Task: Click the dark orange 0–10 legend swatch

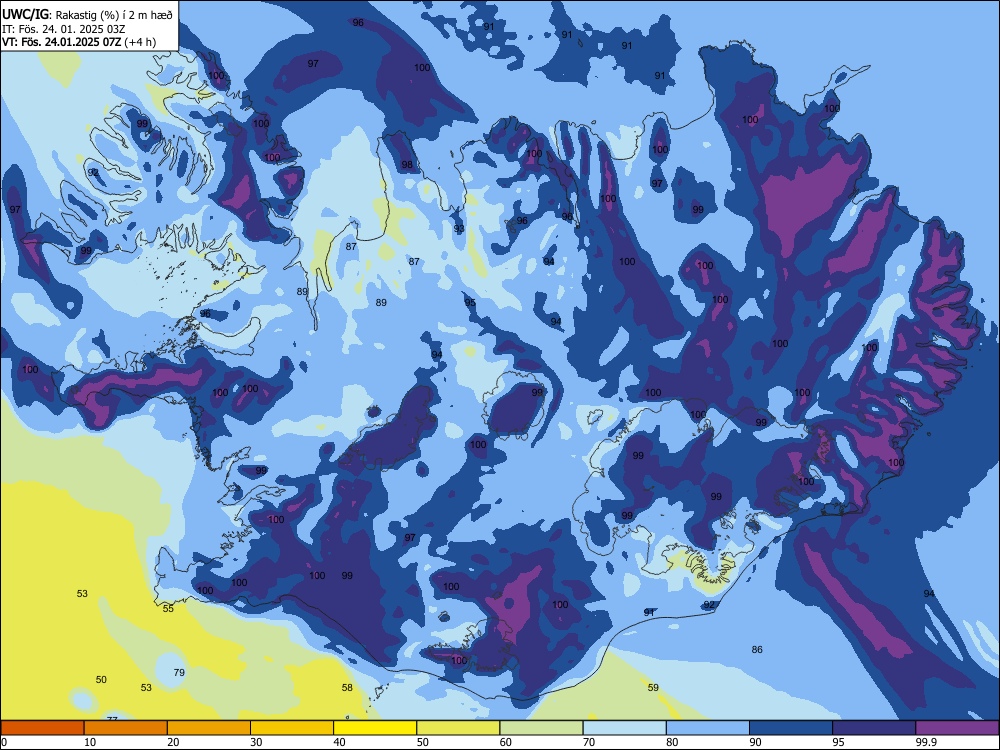Action: click(x=42, y=728)
